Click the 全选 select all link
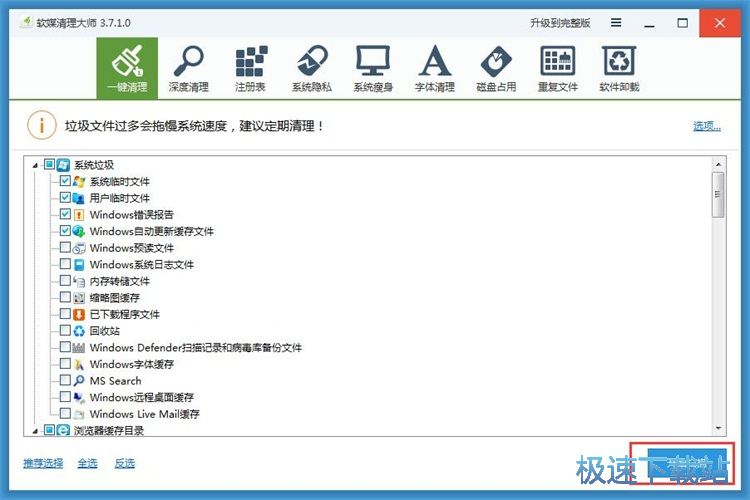The height and width of the screenshot is (500, 750). coord(88,463)
